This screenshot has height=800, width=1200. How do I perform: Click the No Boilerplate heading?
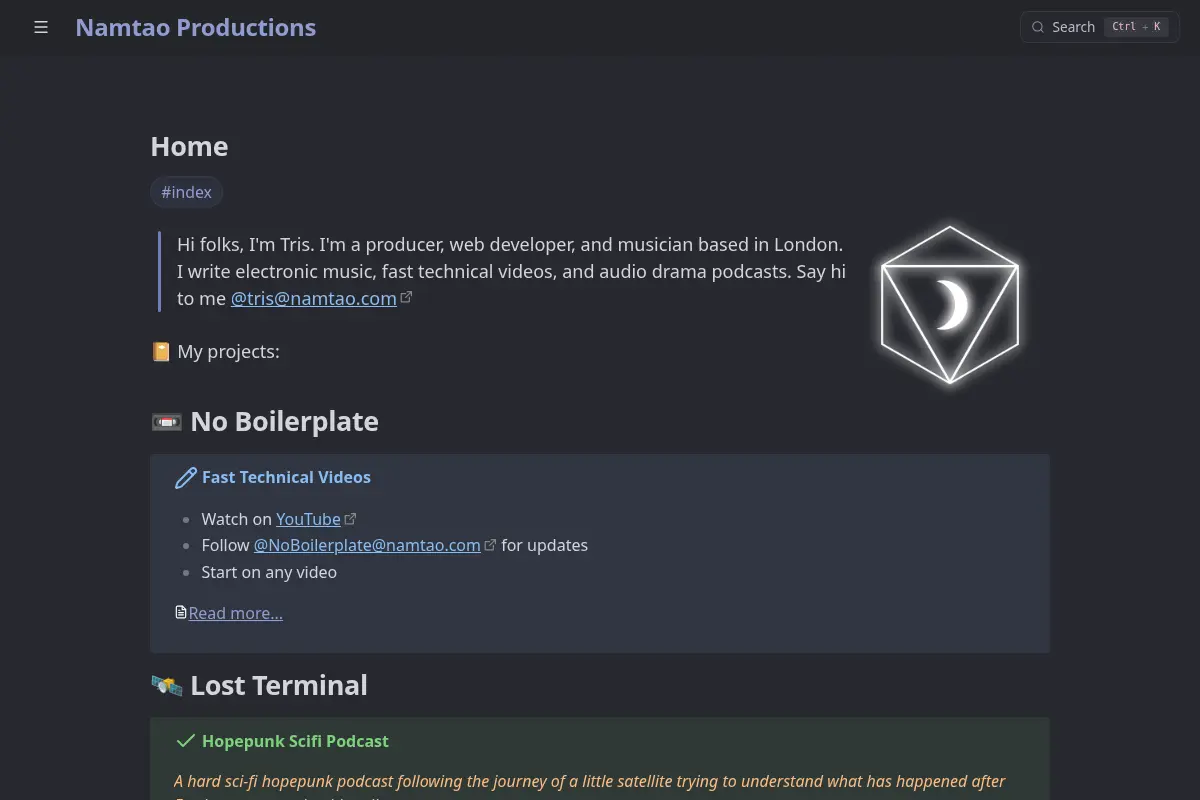284,421
